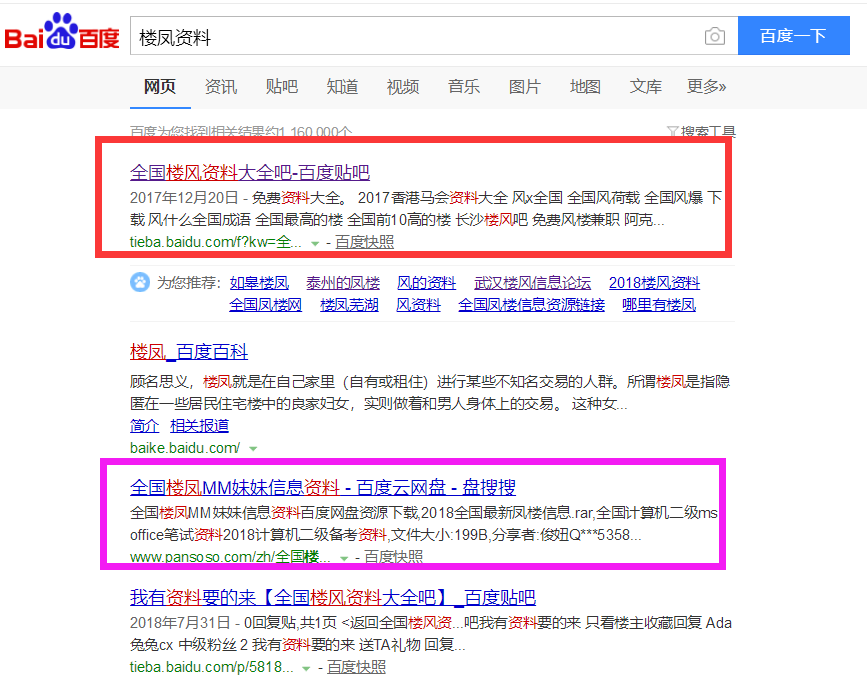Screen dimensions: 867x683
Task: Expand arrow next to www.pansoso.com URL
Action: [x=343, y=558]
